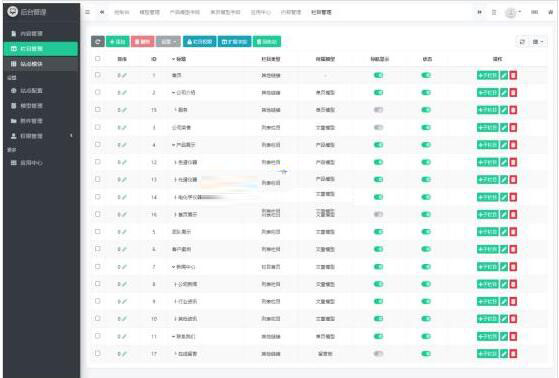Click the blue lock-icon button in toolbar
Image resolution: width=559 pixels, height=378 pixels.
(x=199, y=42)
